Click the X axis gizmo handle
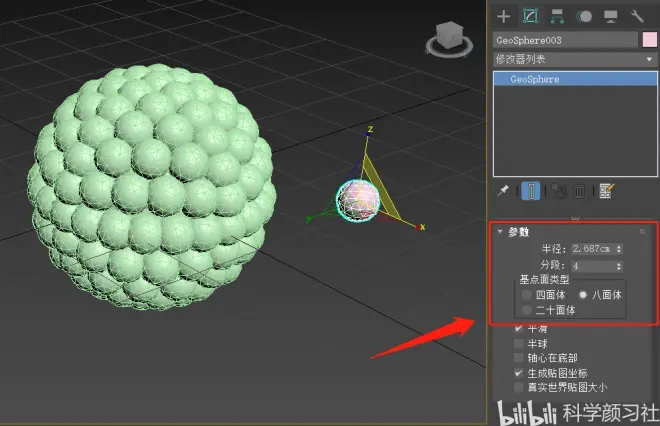This screenshot has width=660, height=426. point(420,227)
